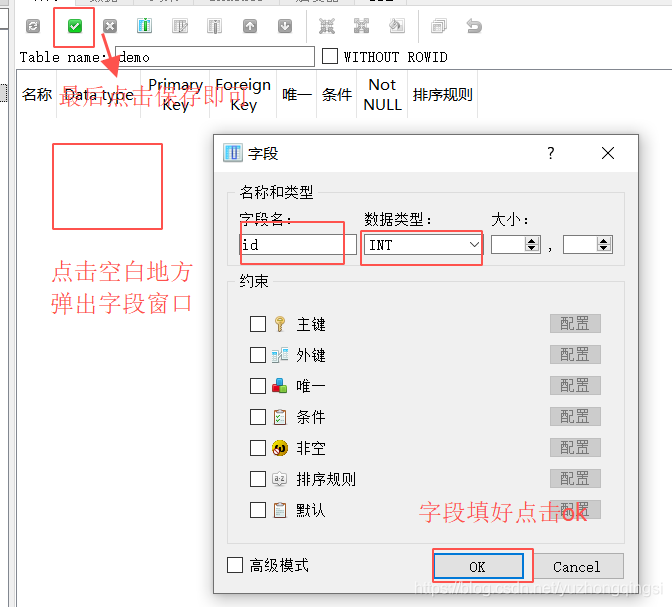Focus the 字段名 field containing id
The height and width of the screenshot is (607, 672).
pos(298,245)
